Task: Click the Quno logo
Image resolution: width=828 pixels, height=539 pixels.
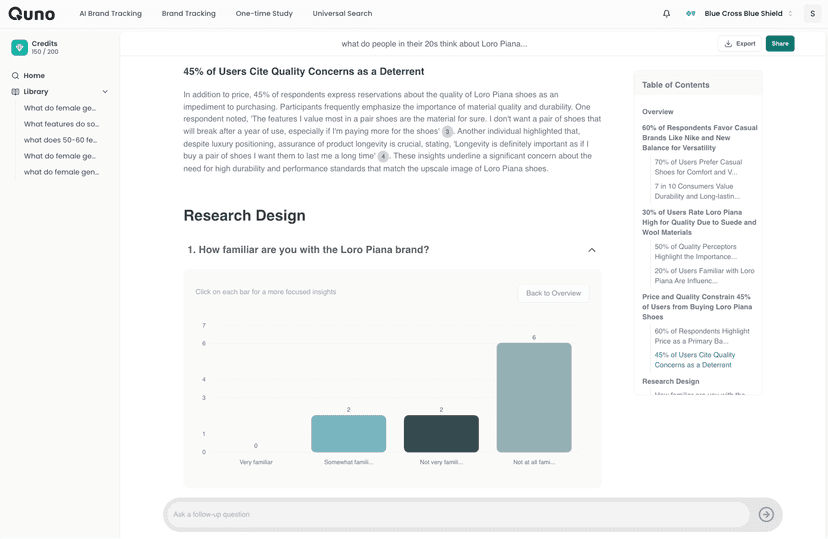Action: tap(32, 14)
